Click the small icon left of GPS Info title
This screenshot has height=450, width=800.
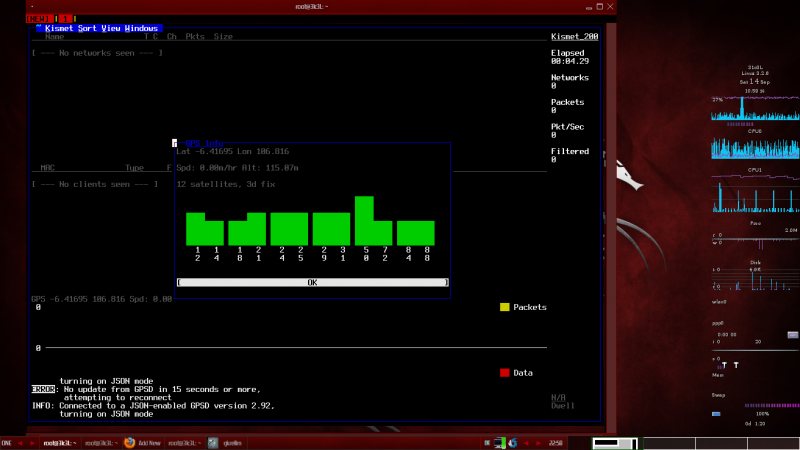click(175, 143)
